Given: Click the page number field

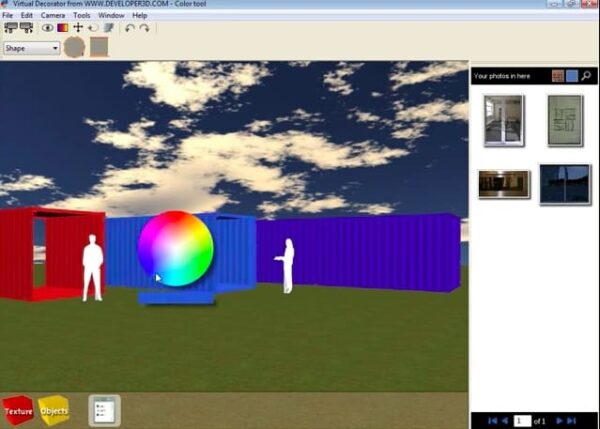Looking at the screenshot, I should click(522, 421).
